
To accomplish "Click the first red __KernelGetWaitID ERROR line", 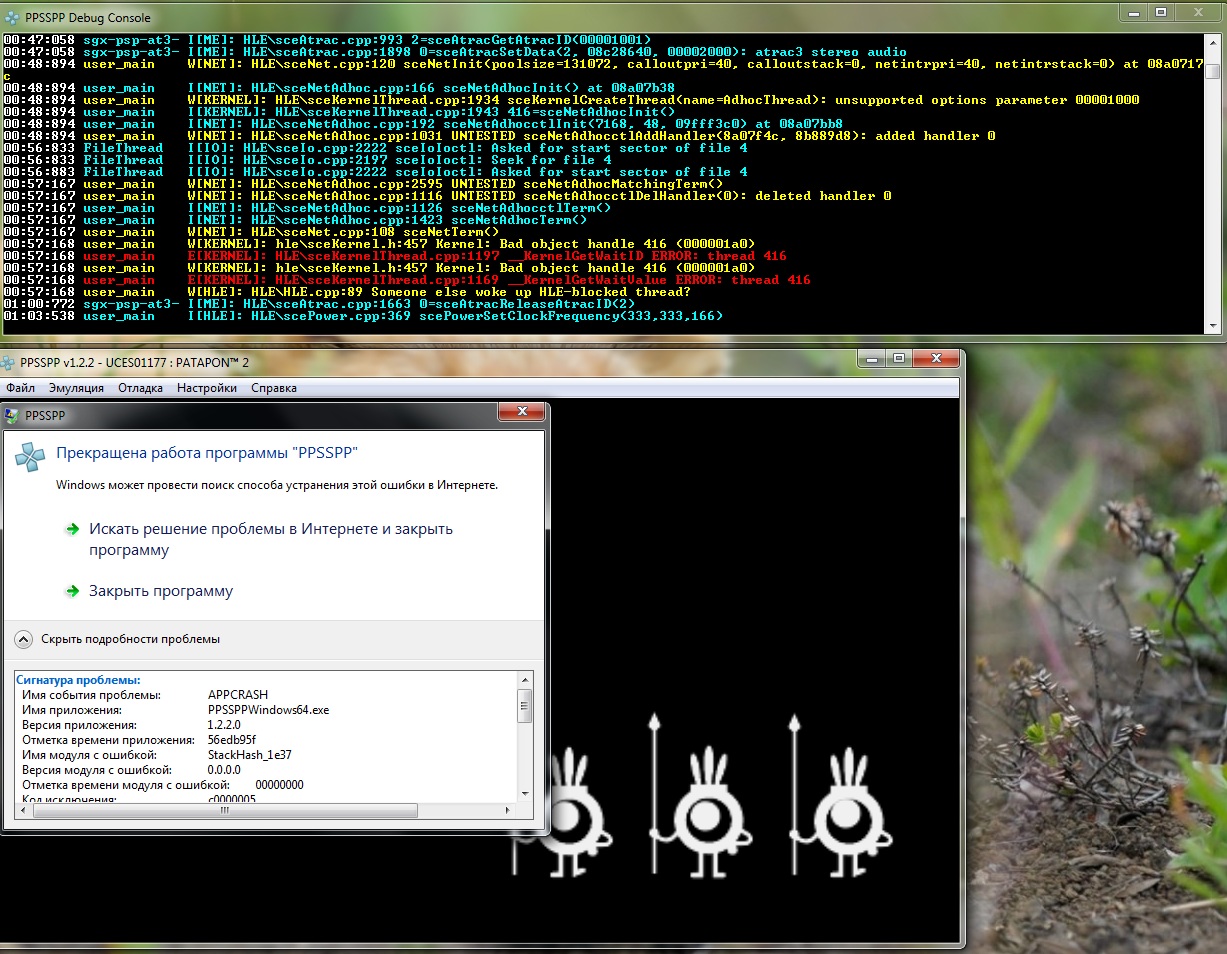I will [x=395, y=256].
